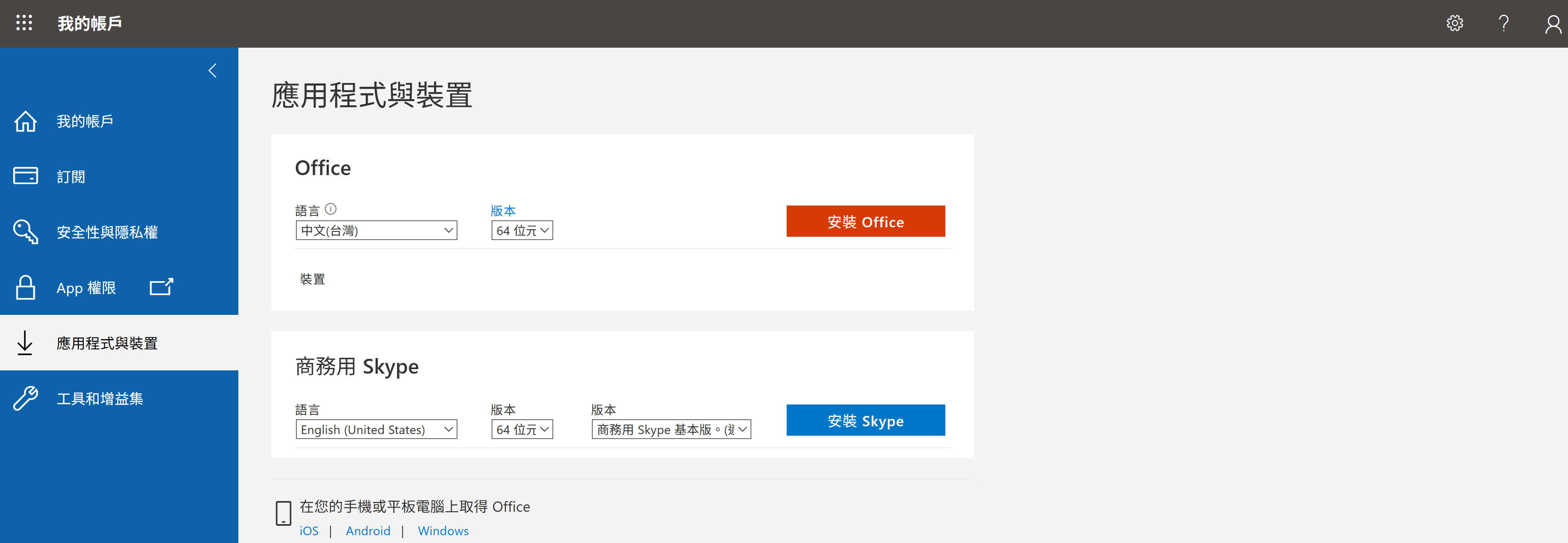Image resolution: width=1568 pixels, height=543 pixels.
Task: Click the key icon for 安全性與隱私權
Action: [x=25, y=231]
